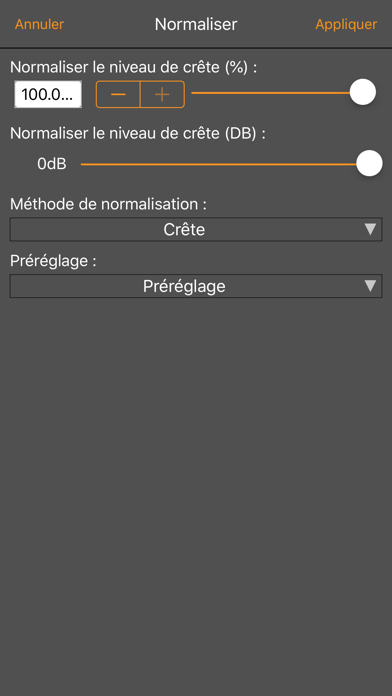Focus the 100.0 percent input field
The height and width of the screenshot is (696, 392).
click(48, 94)
